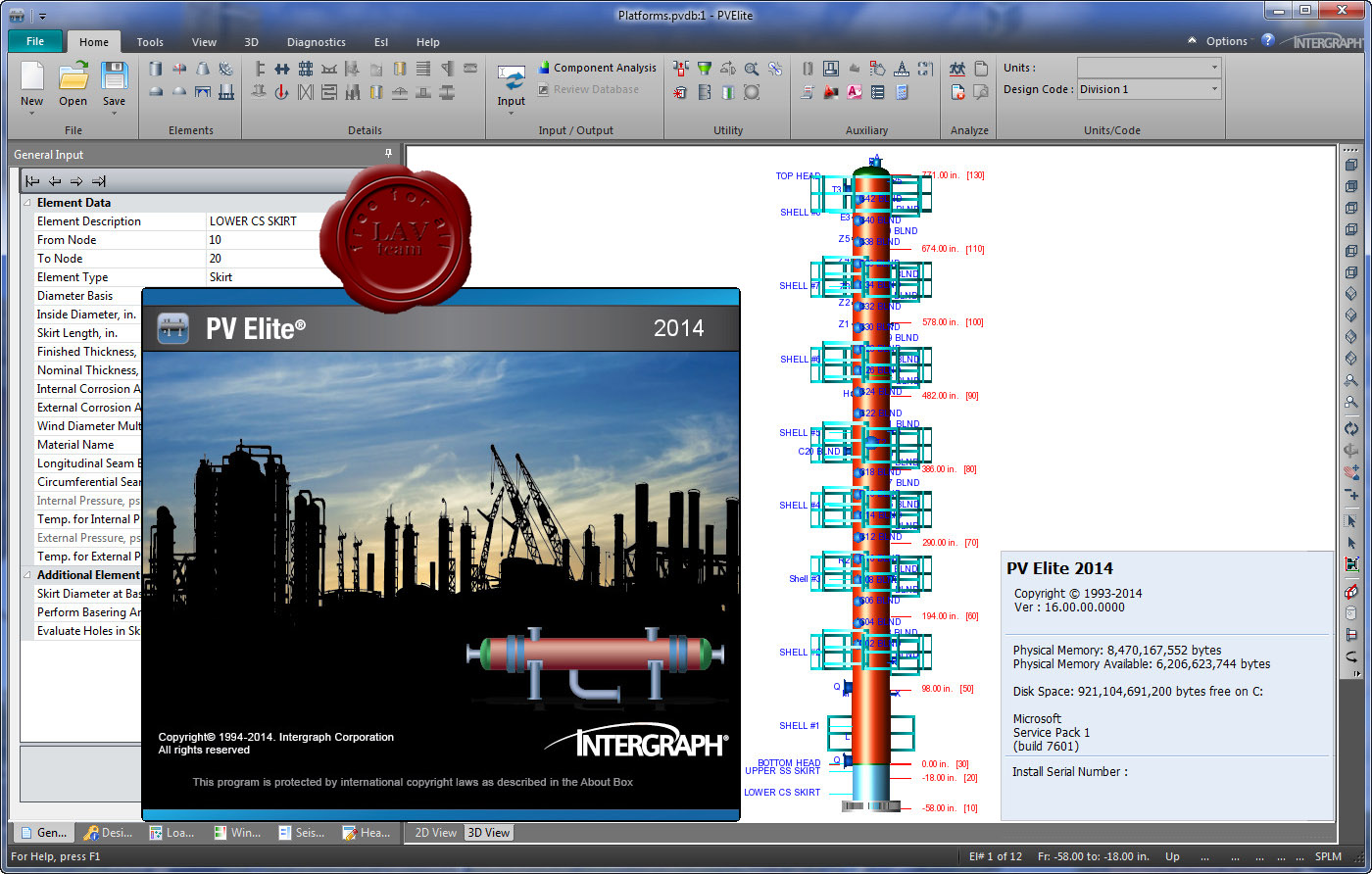The image size is (1372, 874).
Task: Click the calculator icon in Auxiliary group
Action: 902,92
